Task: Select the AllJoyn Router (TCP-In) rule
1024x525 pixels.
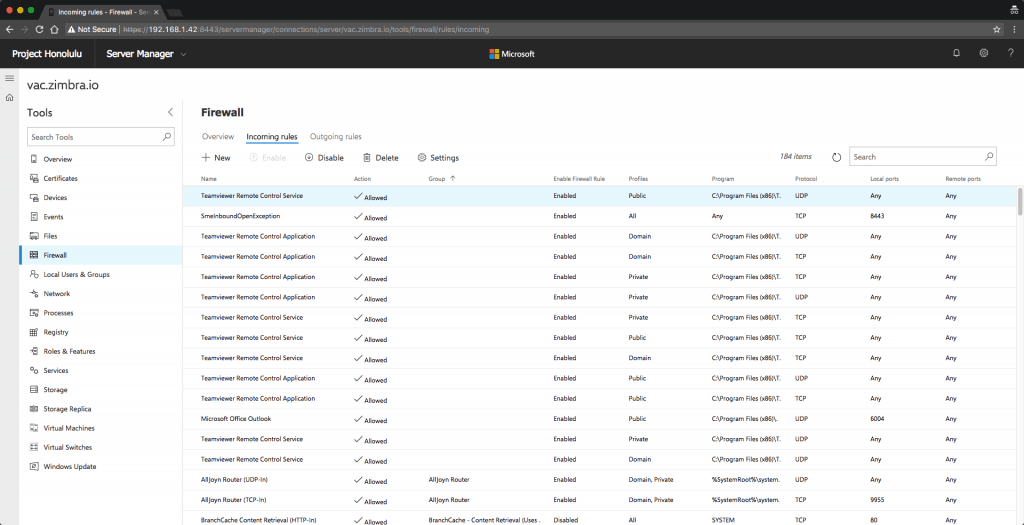Action: click(600, 500)
